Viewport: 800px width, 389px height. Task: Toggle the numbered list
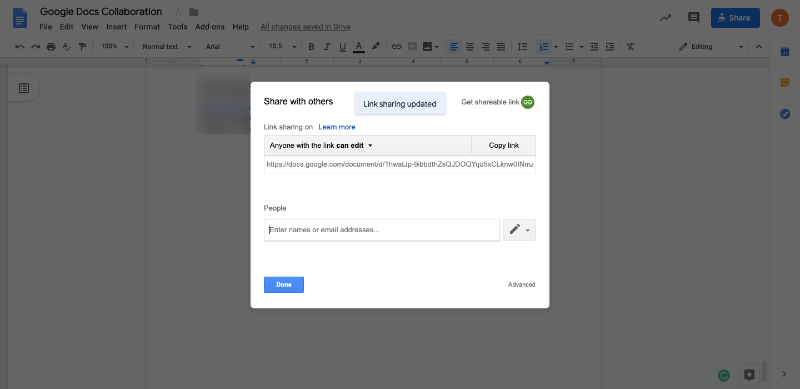pyautogui.click(x=544, y=46)
